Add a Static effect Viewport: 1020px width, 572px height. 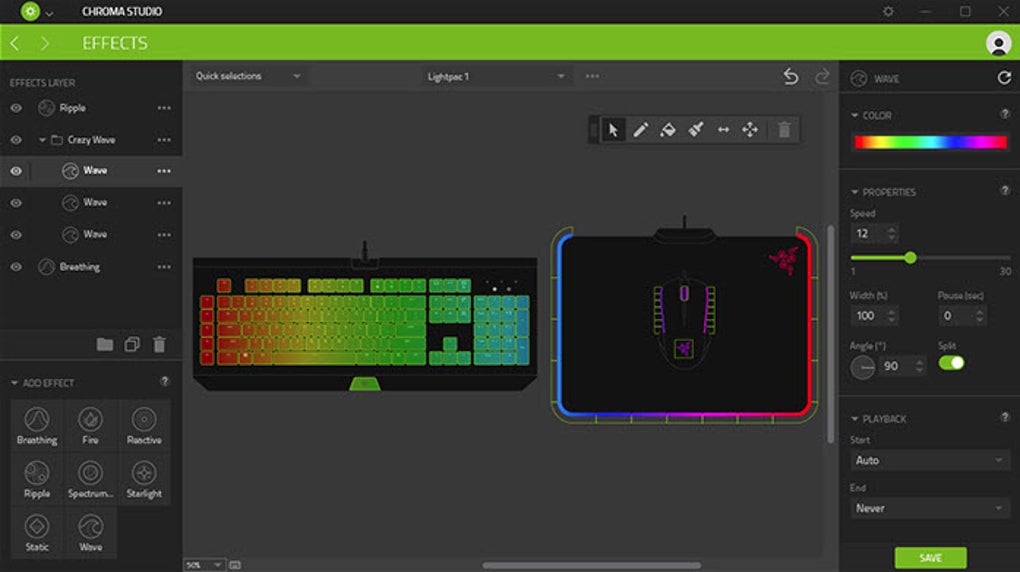pos(37,532)
